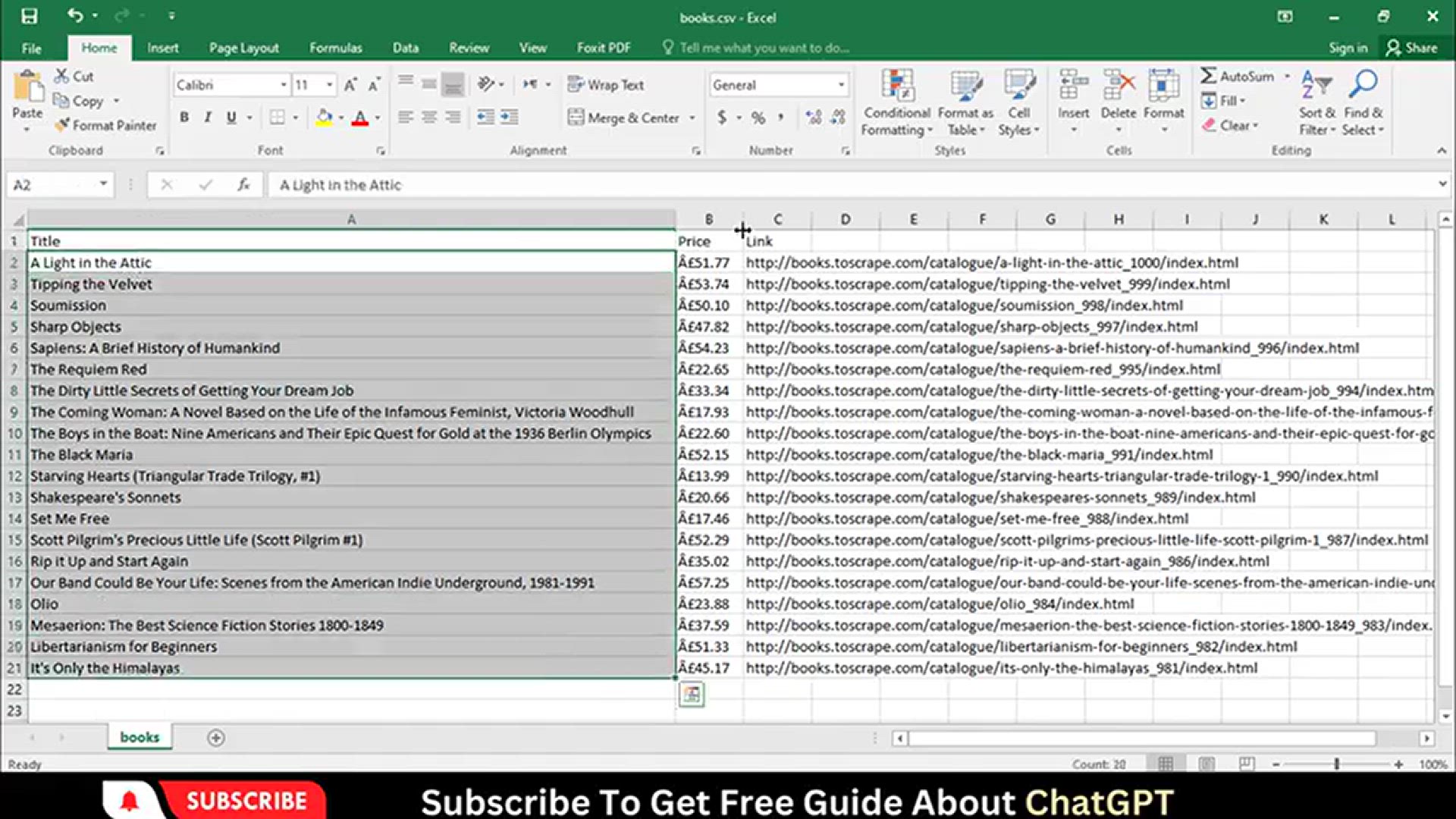Open the Calibri font name dropdown
1456x819 pixels.
[x=283, y=85]
